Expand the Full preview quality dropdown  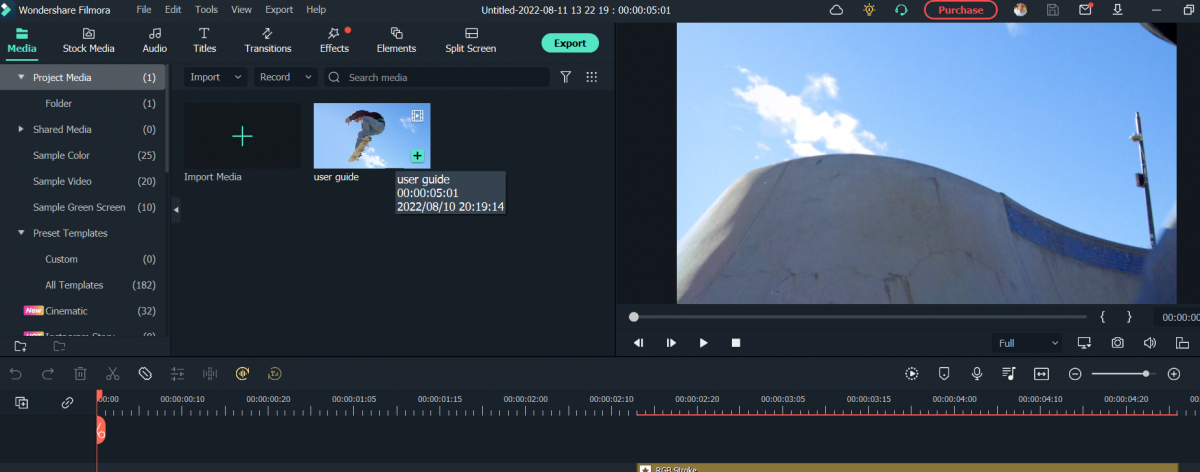pyautogui.click(x=1027, y=343)
